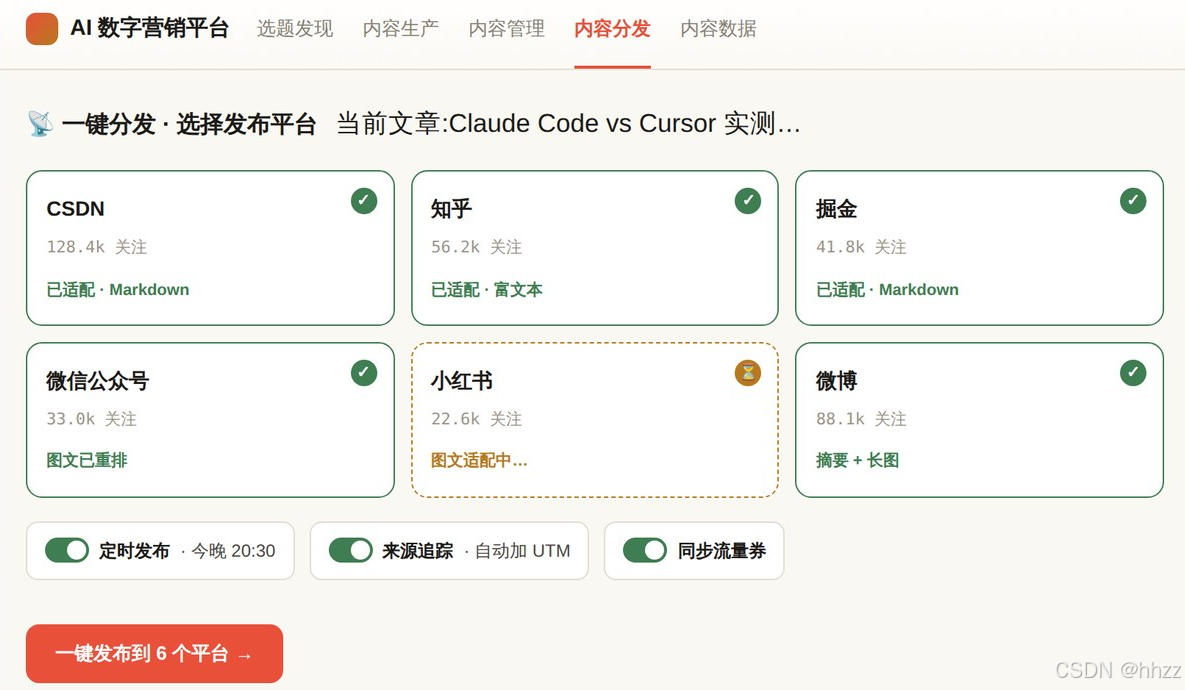This screenshot has width=1185, height=690.
Task: Click the 今晚 20:30 schedule time
Action: coord(233,551)
